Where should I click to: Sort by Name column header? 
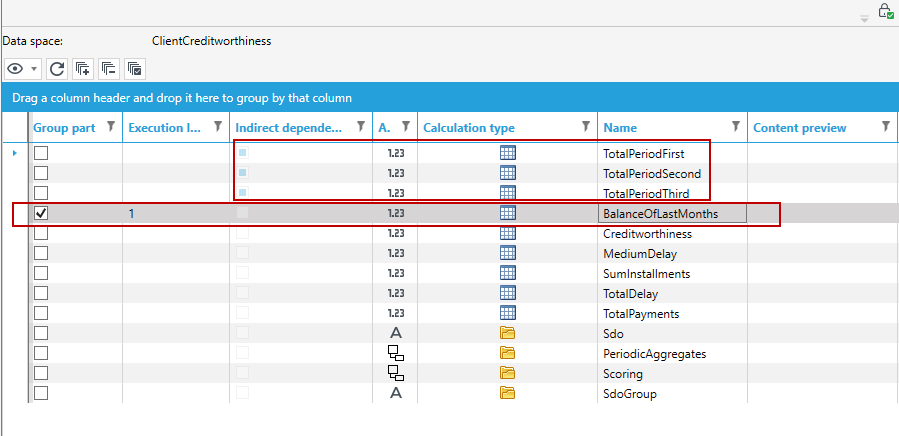click(620, 128)
